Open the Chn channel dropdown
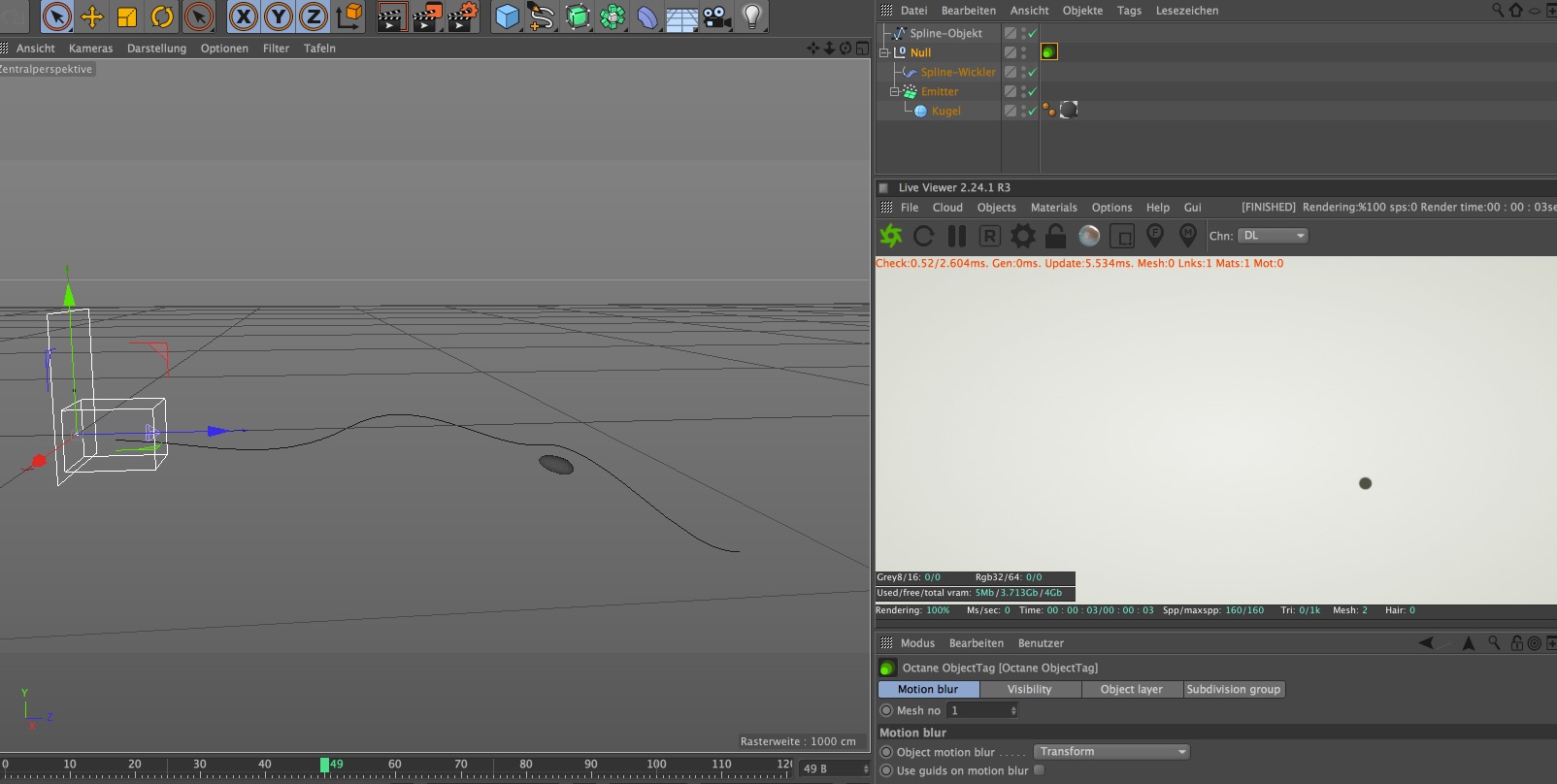Viewport: 1557px width, 784px height. point(1273,236)
